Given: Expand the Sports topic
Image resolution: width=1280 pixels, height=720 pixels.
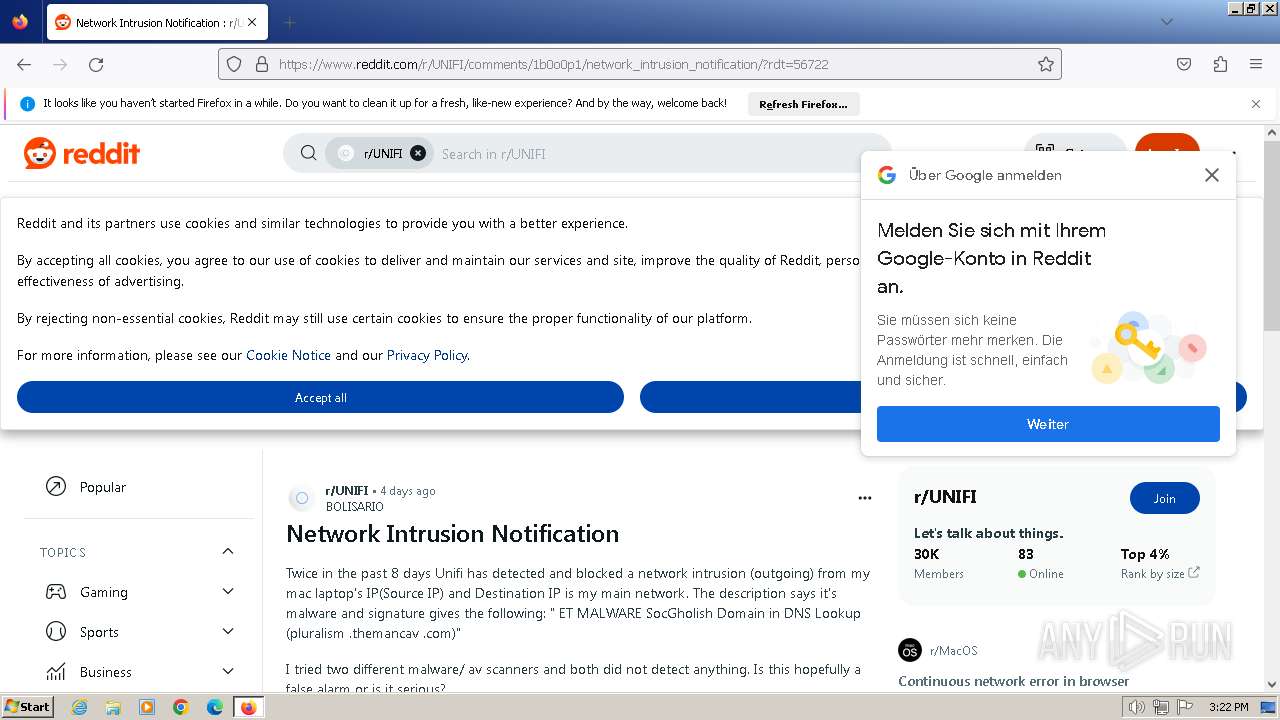Looking at the screenshot, I should [228, 632].
